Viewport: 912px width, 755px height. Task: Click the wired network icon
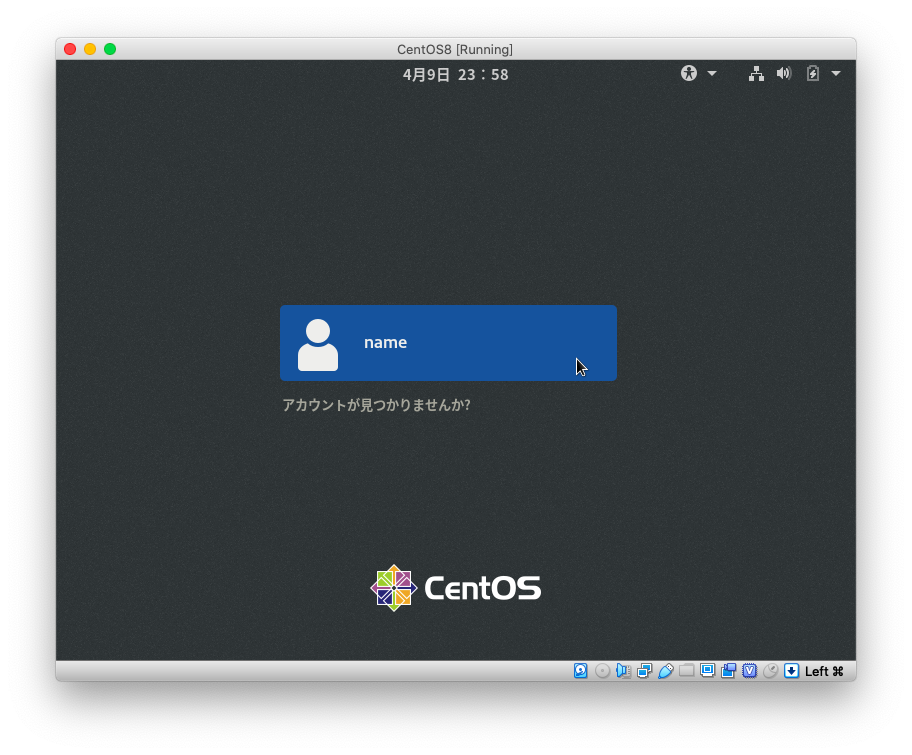point(756,73)
